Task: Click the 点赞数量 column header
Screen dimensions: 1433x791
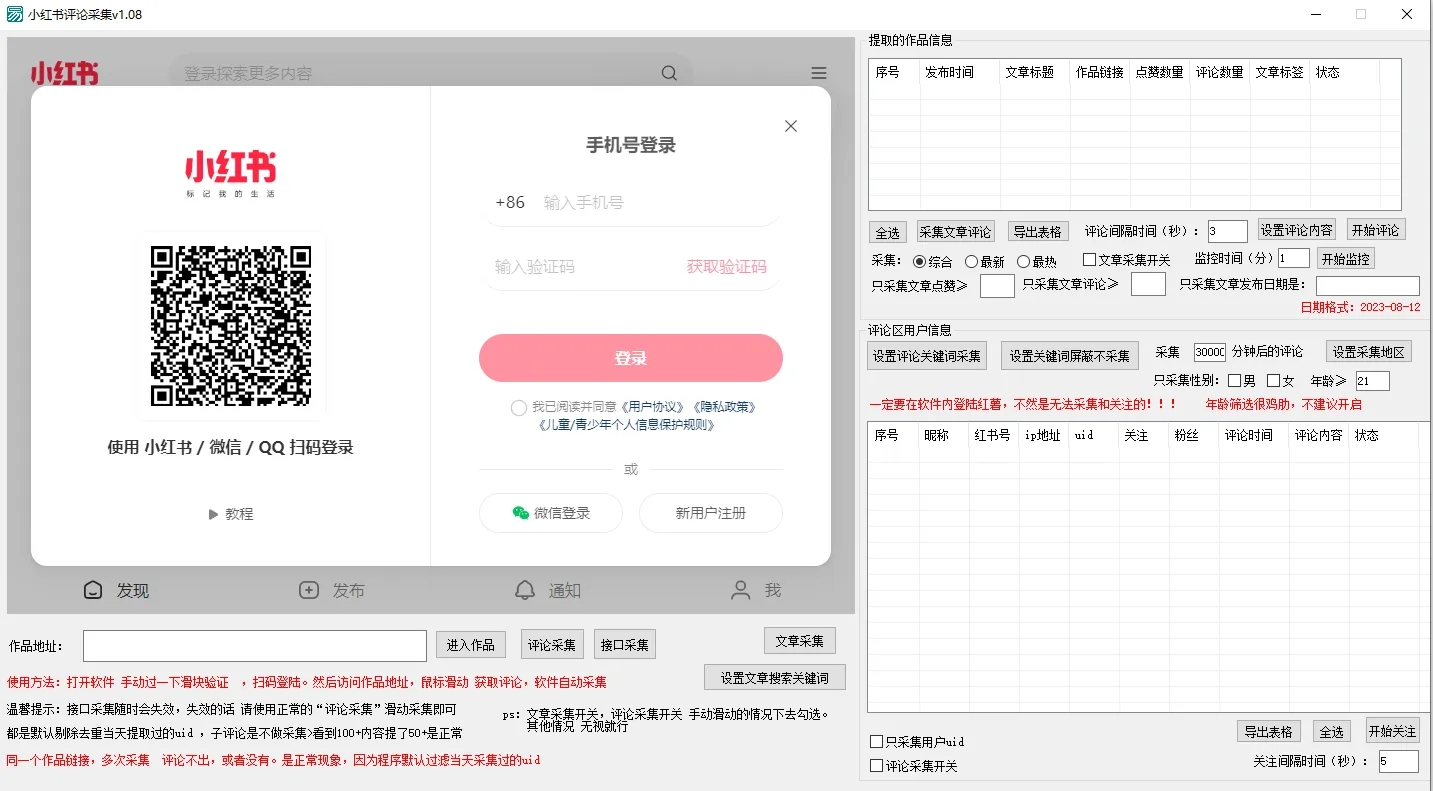Action: [x=1159, y=72]
